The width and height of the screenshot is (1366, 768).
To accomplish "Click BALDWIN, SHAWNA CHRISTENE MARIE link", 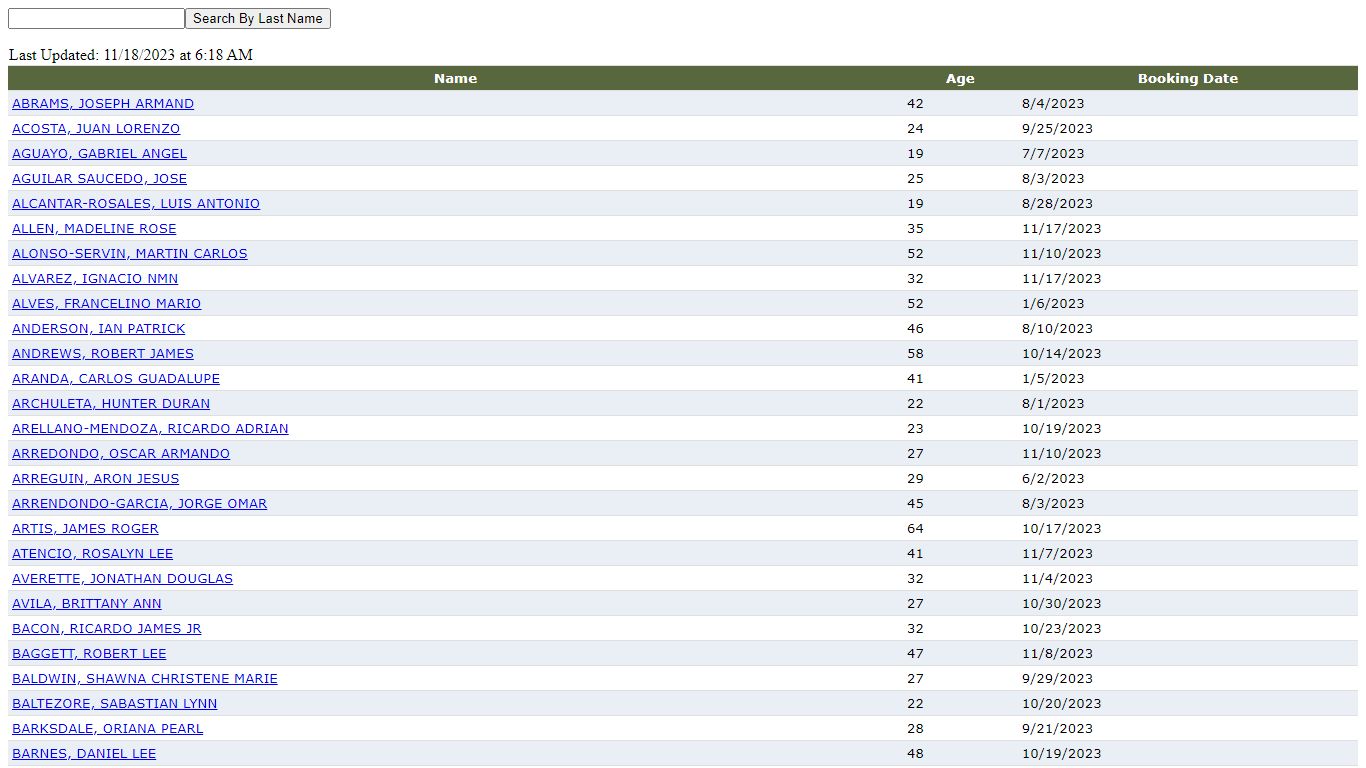I will click(145, 679).
